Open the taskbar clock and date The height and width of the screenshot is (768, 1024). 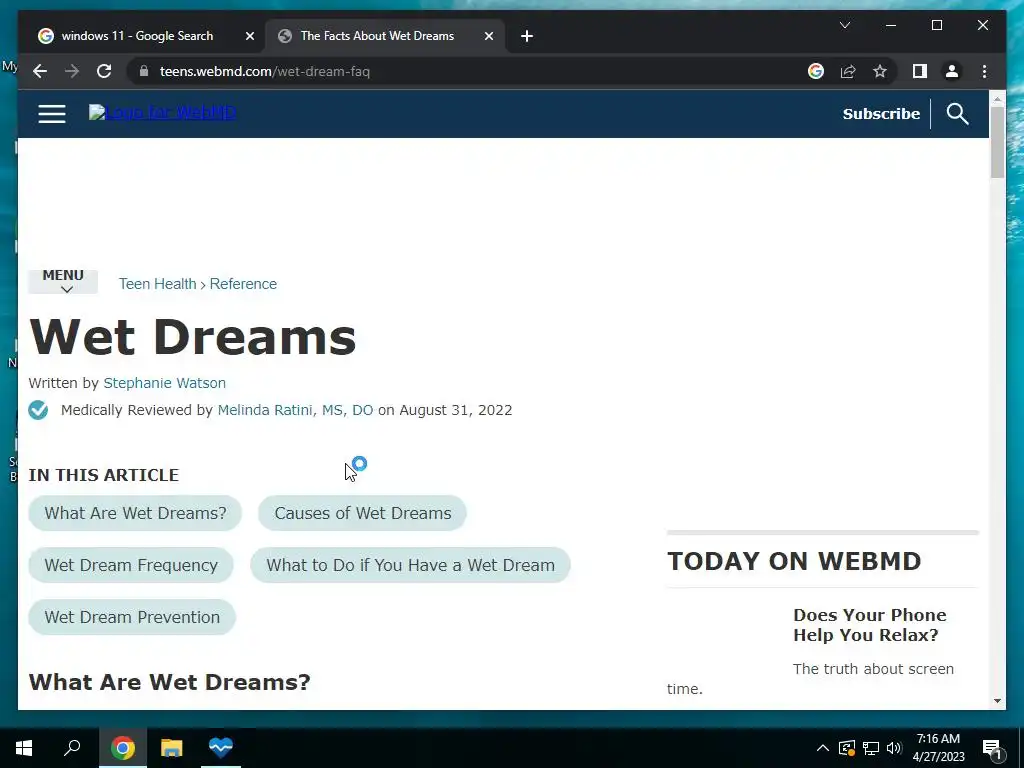coord(938,748)
